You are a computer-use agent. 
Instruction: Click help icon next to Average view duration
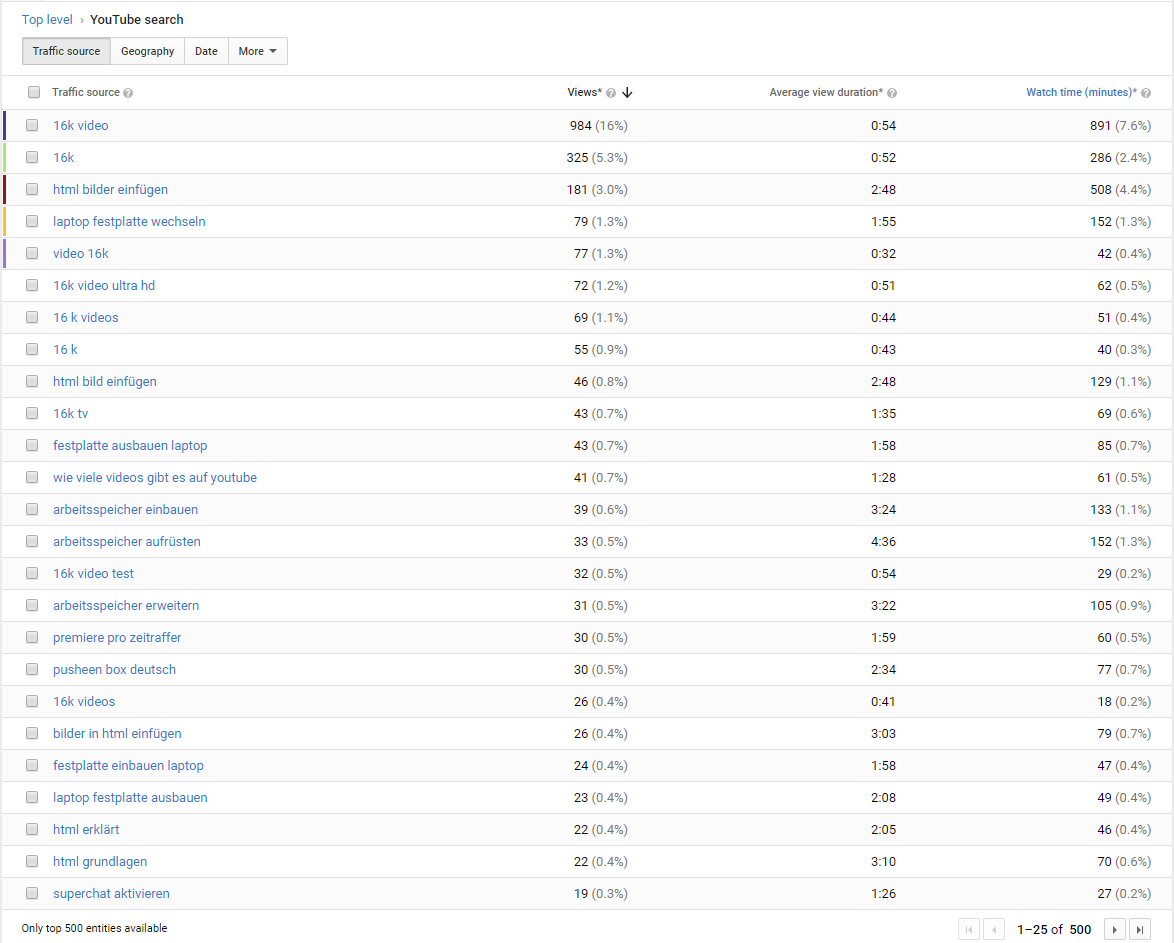pyautogui.click(x=891, y=93)
